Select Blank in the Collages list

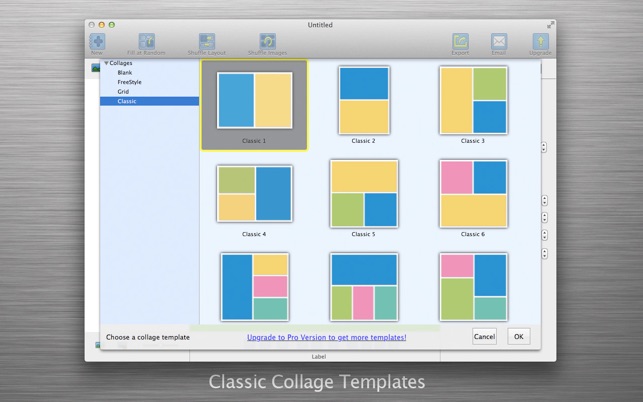tap(125, 73)
